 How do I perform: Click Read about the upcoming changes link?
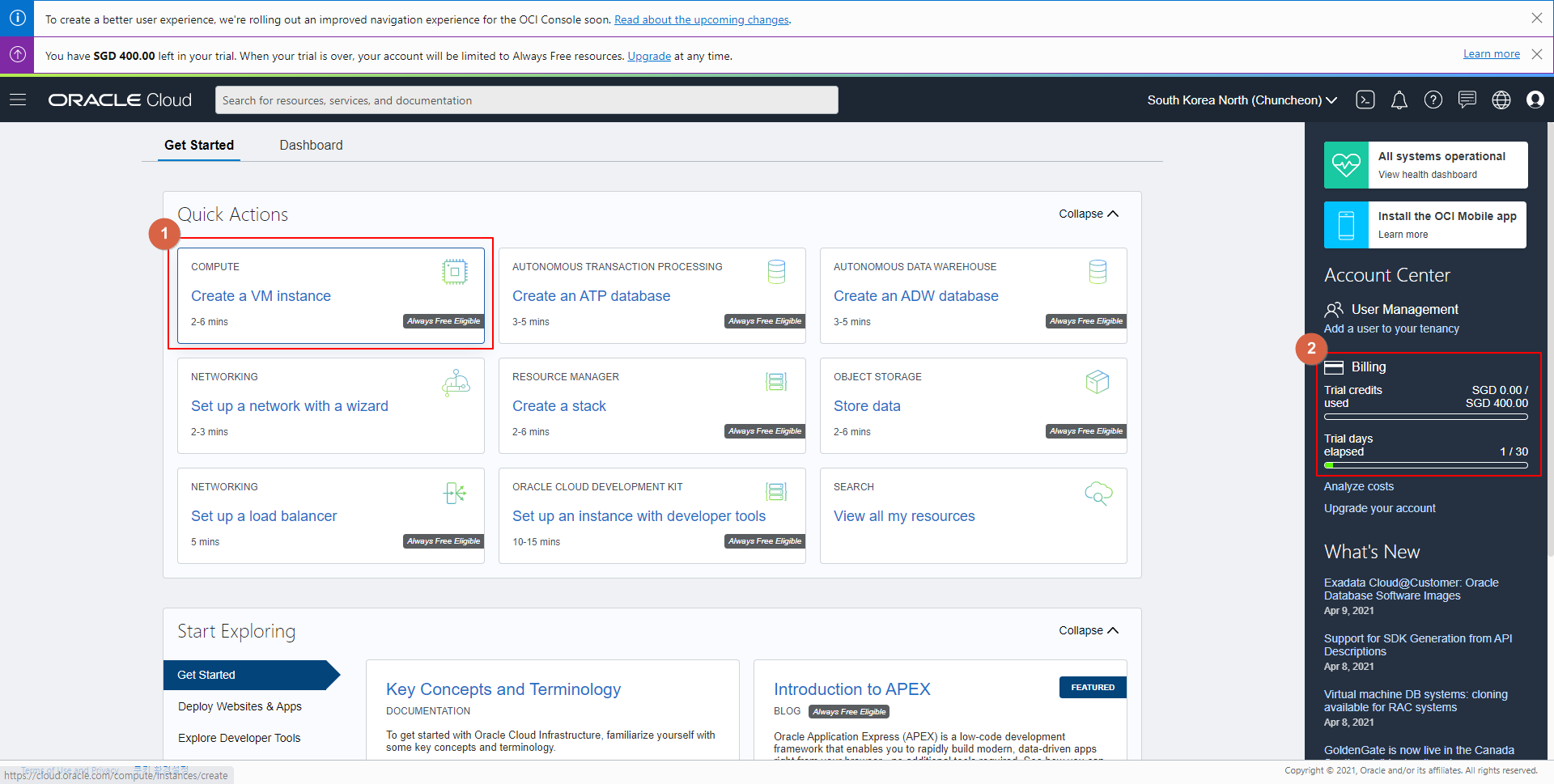point(702,19)
